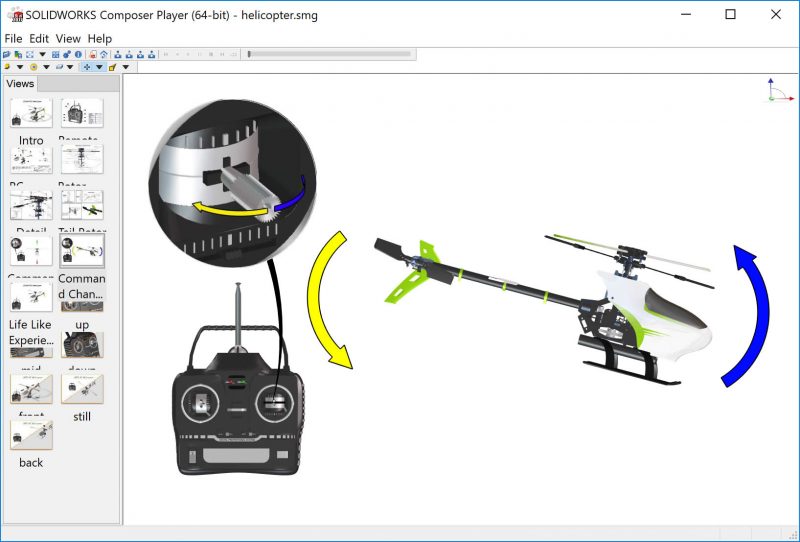Click the greyed rewind-to-start playback button
The image size is (800, 542).
(x=166, y=55)
